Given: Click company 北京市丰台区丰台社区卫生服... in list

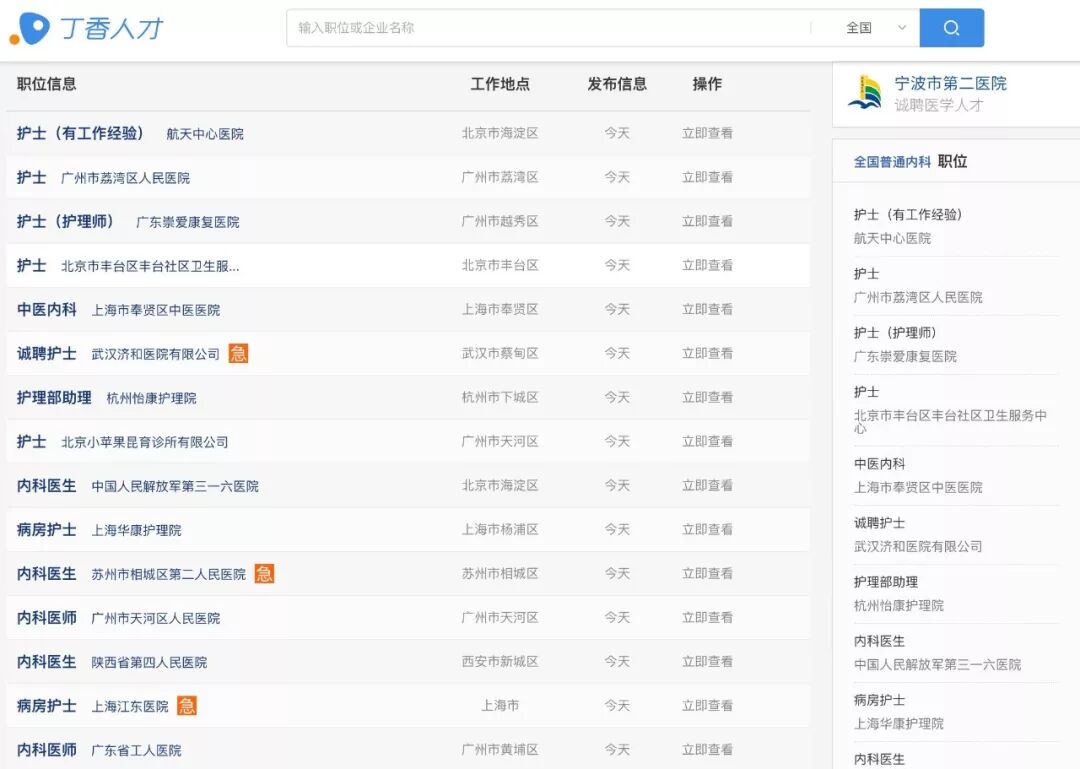Looking at the screenshot, I should pos(150,266).
